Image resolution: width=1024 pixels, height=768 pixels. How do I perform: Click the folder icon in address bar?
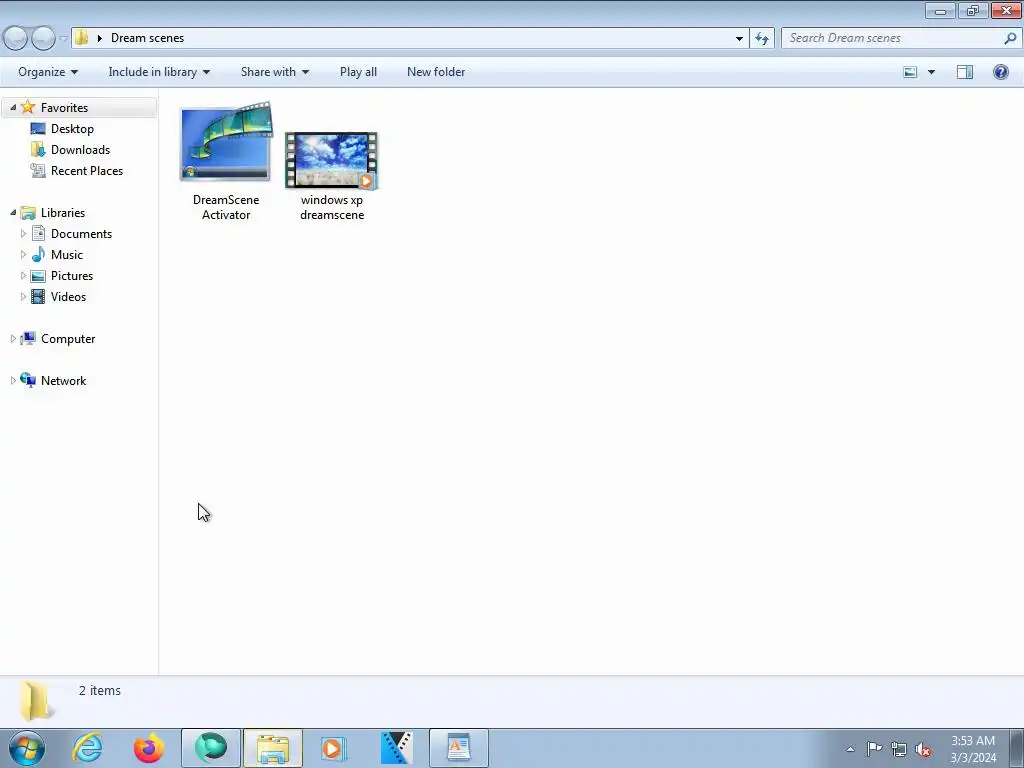(x=82, y=38)
